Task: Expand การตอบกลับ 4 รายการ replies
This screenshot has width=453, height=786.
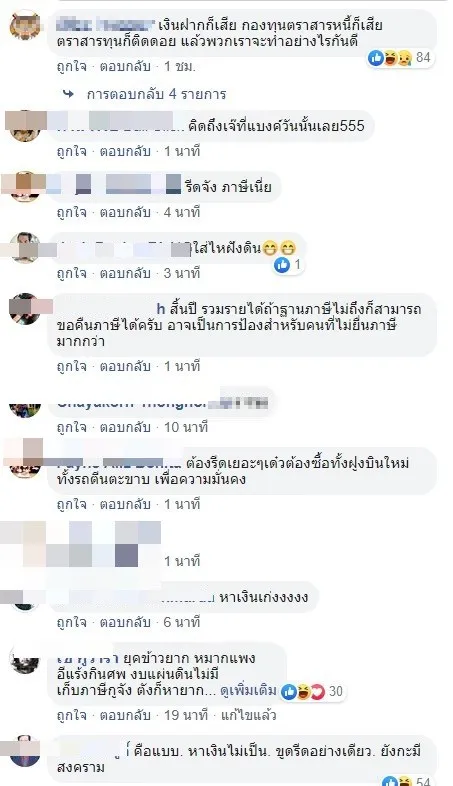Action: click(156, 94)
